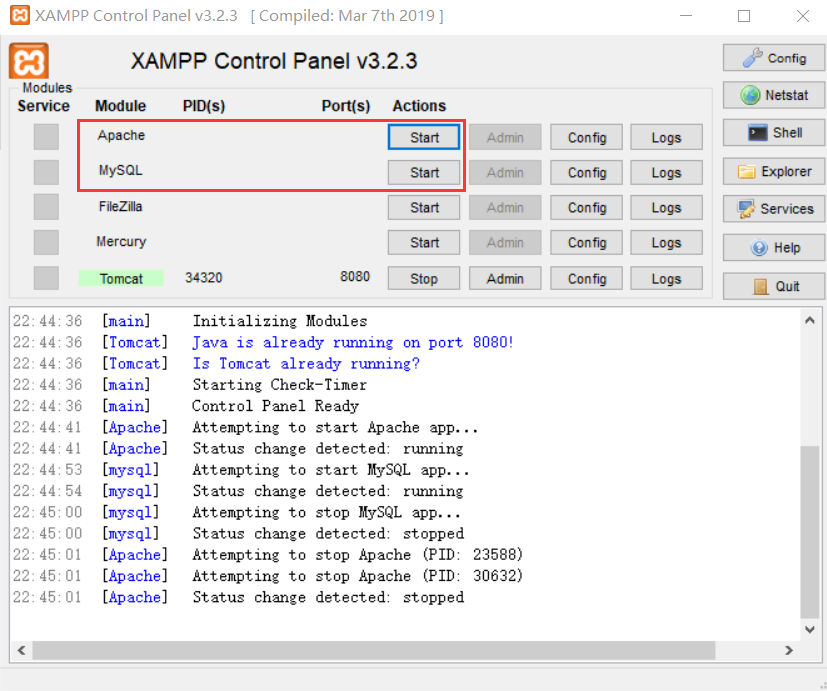This screenshot has height=691, width=827.
Task: Open Help via the question mark icon
Action: click(x=773, y=247)
